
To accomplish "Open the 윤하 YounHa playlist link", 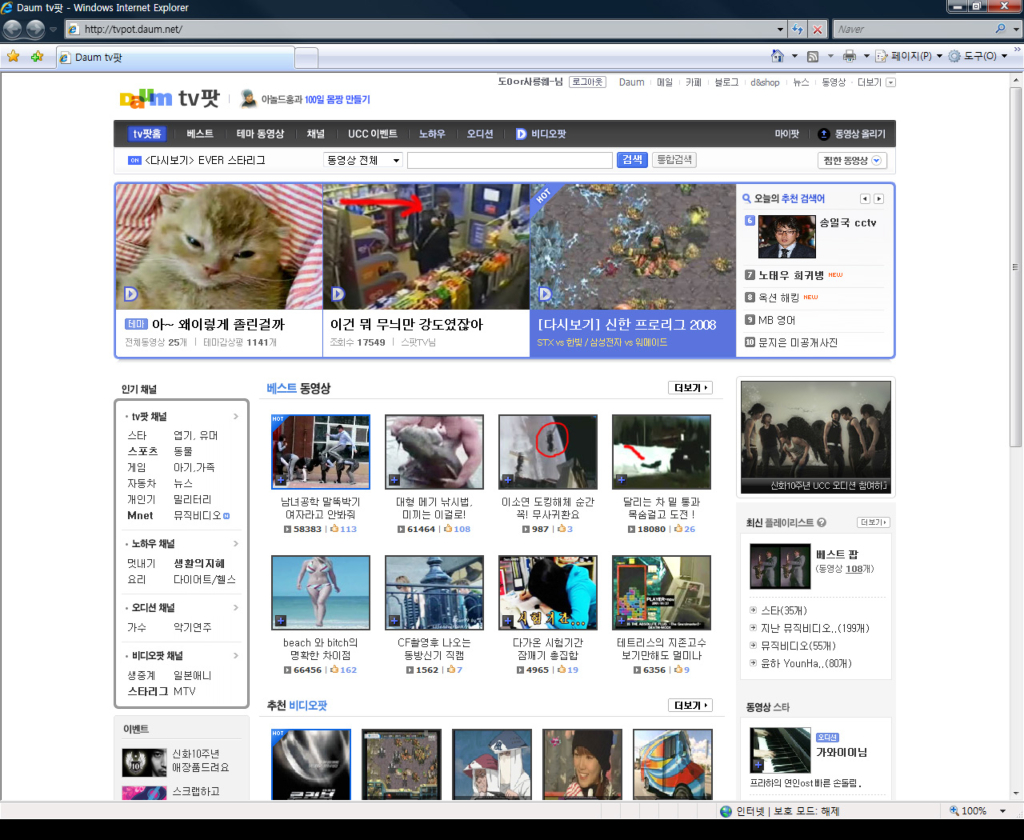I will coord(806,664).
